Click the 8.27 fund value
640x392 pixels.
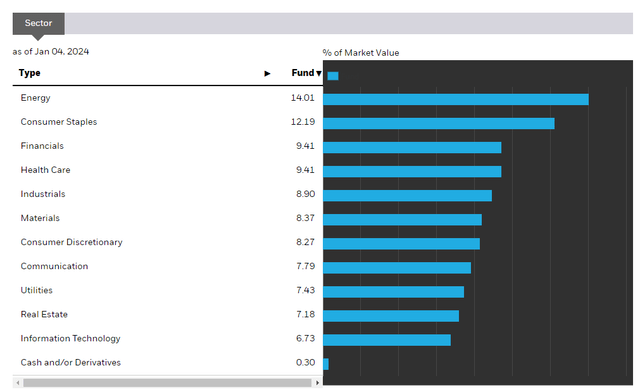[x=305, y=242]
